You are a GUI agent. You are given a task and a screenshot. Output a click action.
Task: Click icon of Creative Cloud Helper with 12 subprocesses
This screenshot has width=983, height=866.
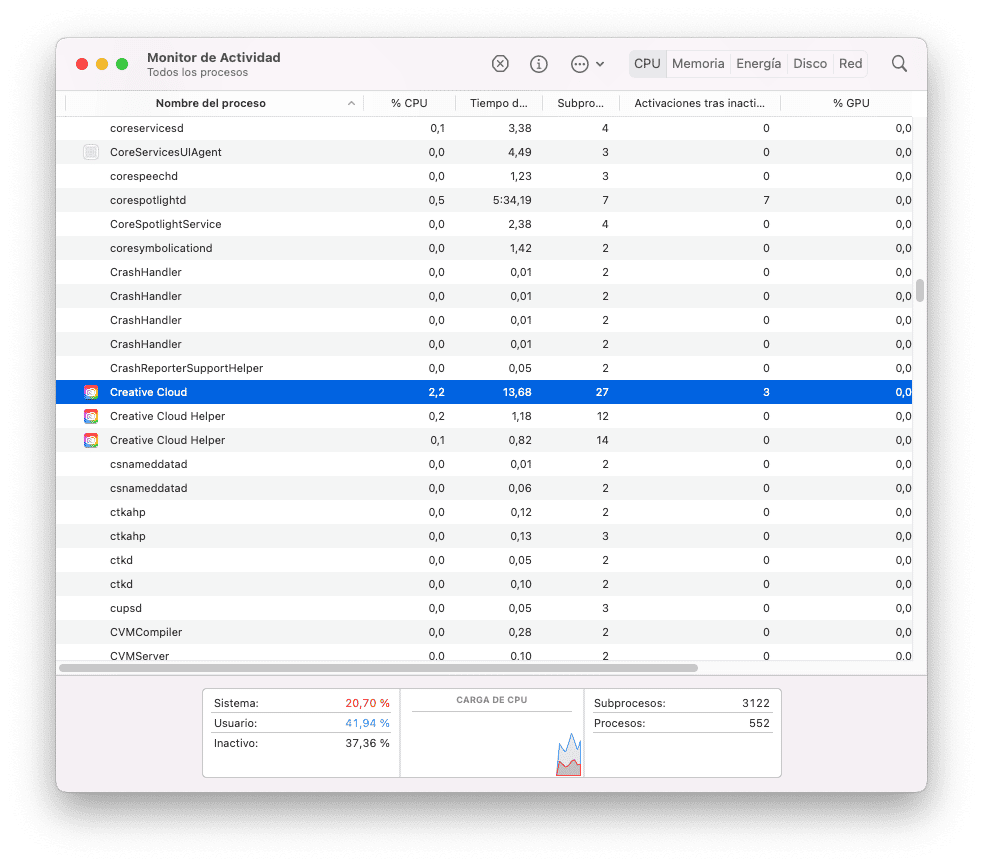click(91, 416)
